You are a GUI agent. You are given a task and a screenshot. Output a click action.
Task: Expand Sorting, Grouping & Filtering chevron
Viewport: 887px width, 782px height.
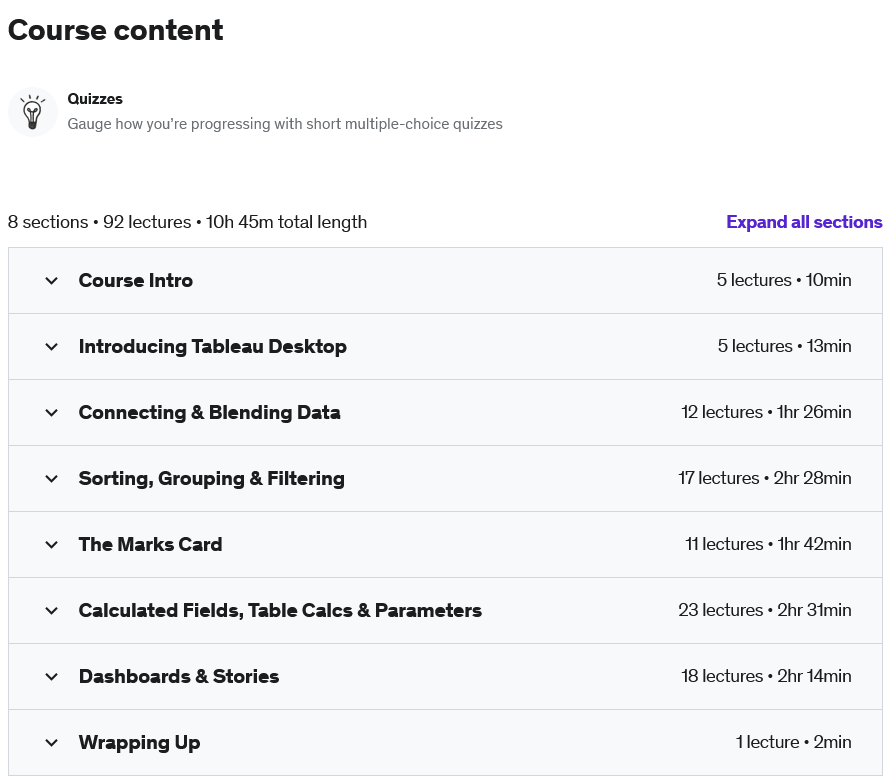(x=51, y=479)
